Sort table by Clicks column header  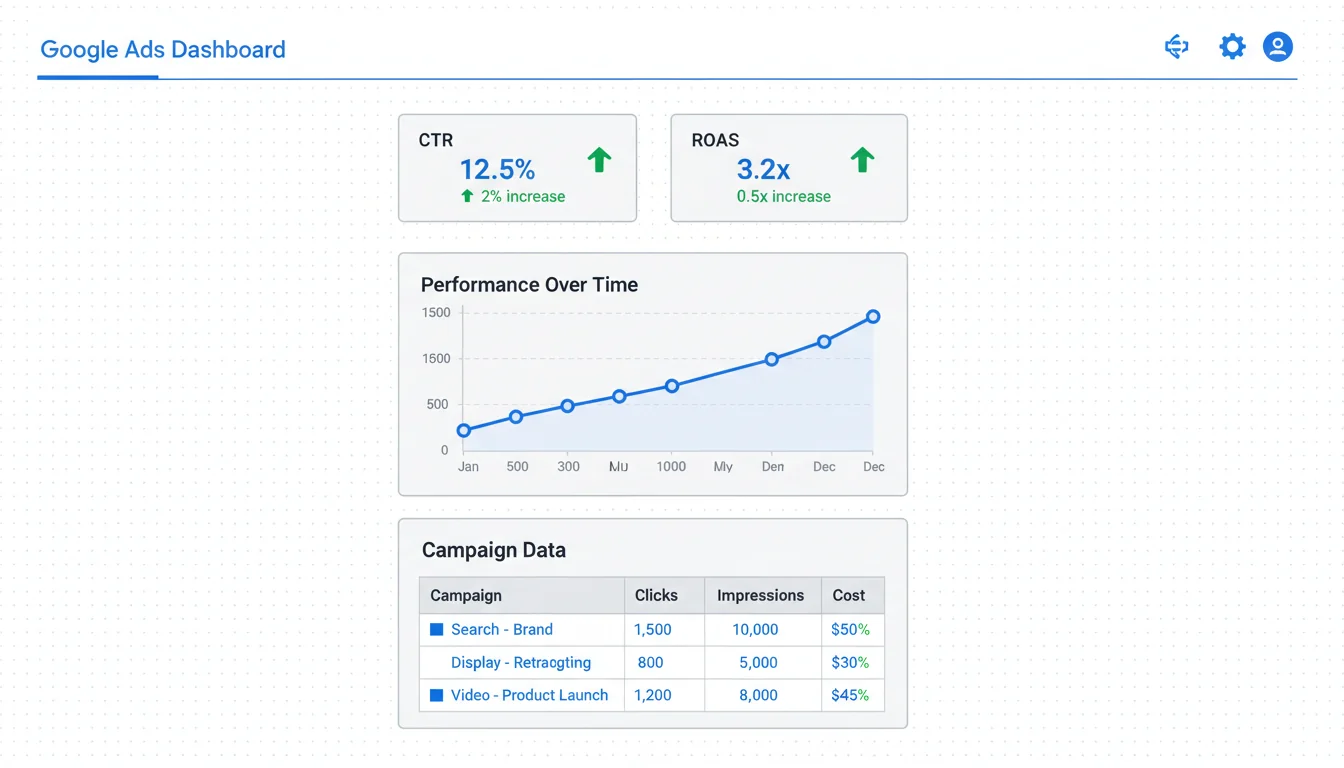tap(656, 595)
